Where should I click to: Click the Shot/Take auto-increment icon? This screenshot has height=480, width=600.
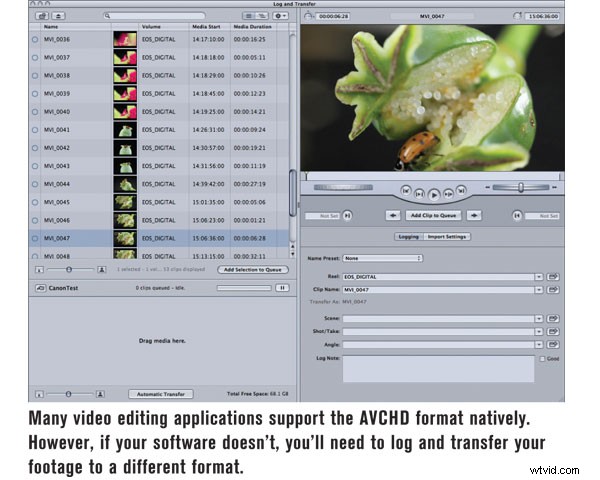[553, 331]
